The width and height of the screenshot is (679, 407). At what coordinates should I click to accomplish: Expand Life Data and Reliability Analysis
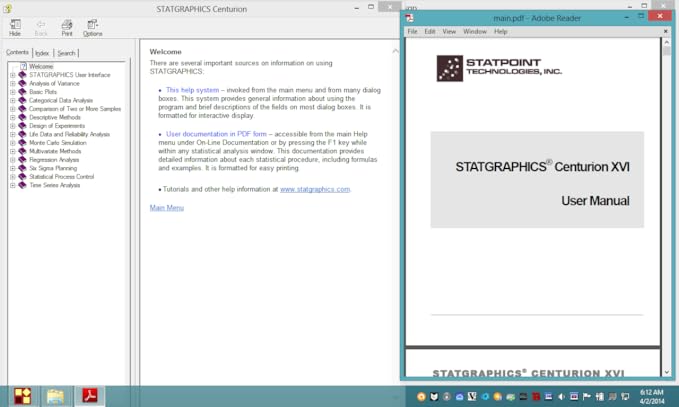13,134
